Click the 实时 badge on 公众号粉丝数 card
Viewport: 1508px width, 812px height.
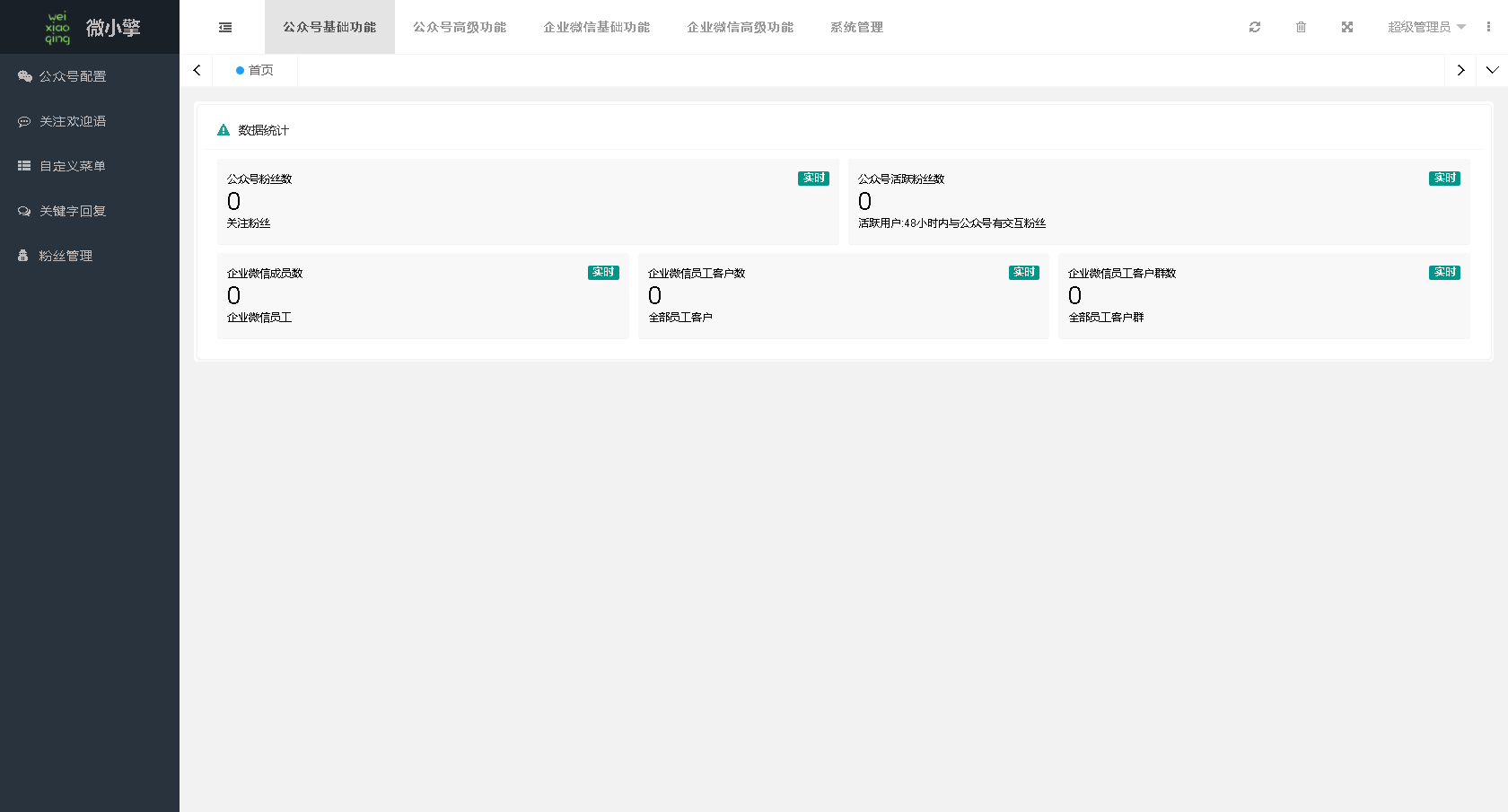coord(813,179)
